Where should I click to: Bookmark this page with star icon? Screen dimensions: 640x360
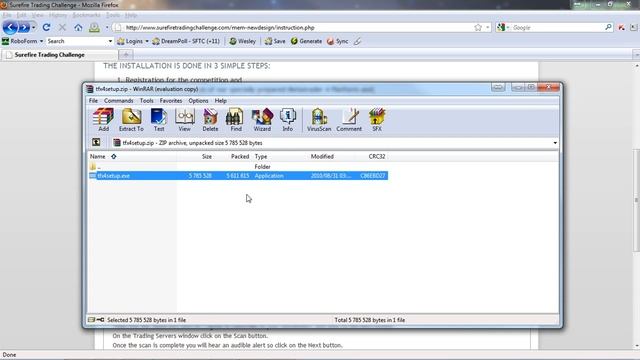(478, 27)
